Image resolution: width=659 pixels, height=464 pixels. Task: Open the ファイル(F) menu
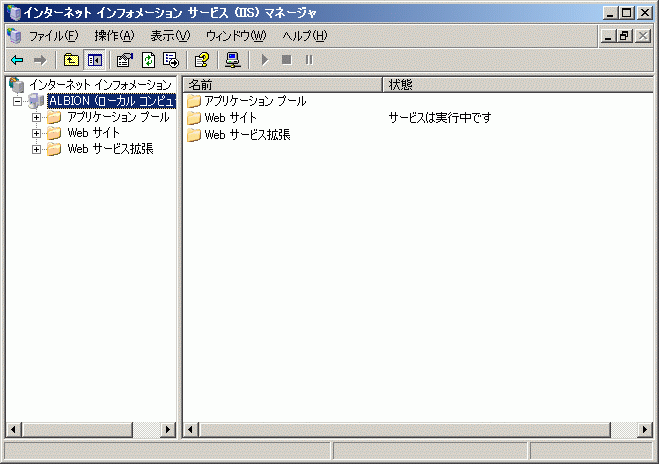53,36
